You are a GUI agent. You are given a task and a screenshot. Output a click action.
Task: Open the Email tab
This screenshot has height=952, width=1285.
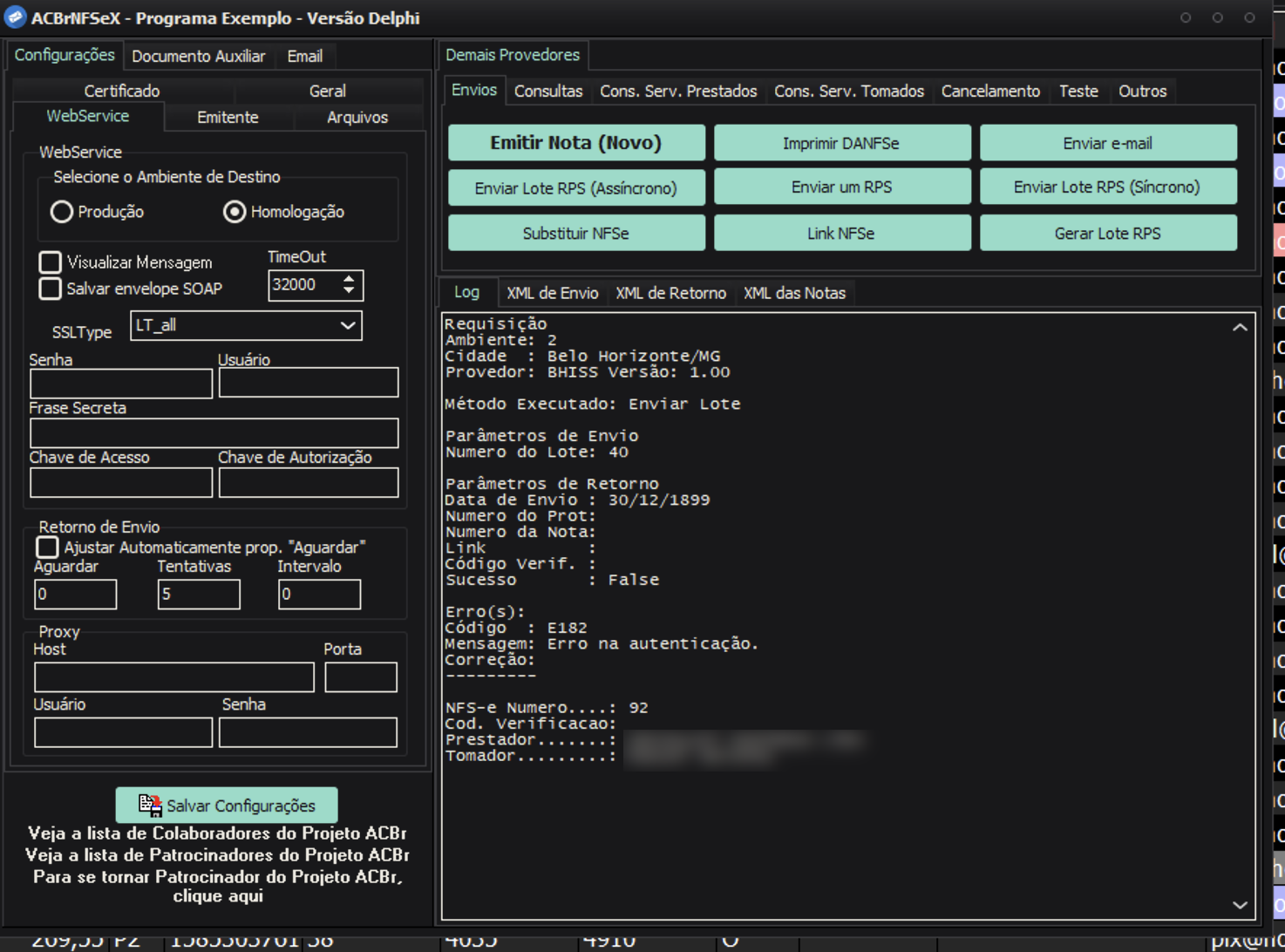(305, 57)
